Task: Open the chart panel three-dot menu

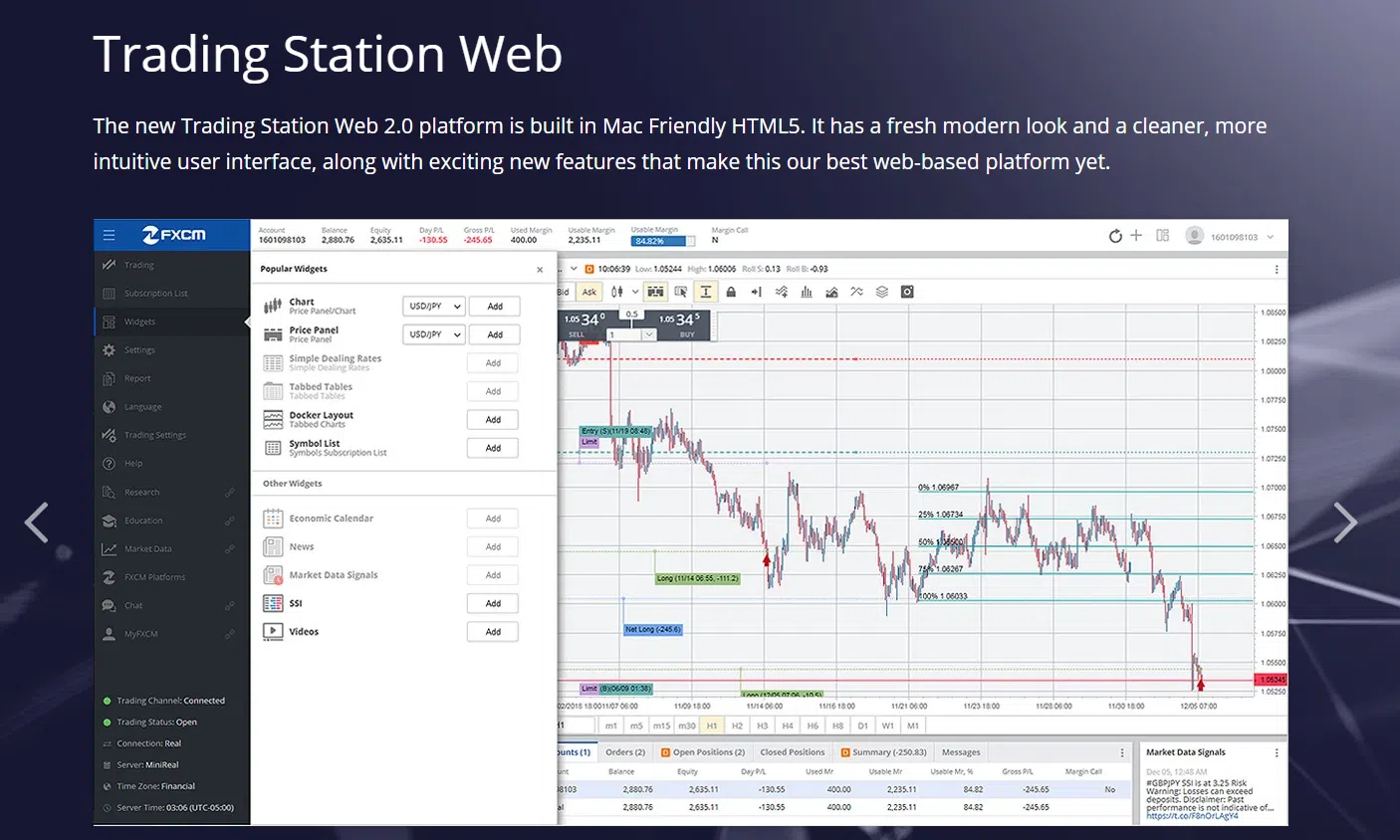Action: point(1277,270)
